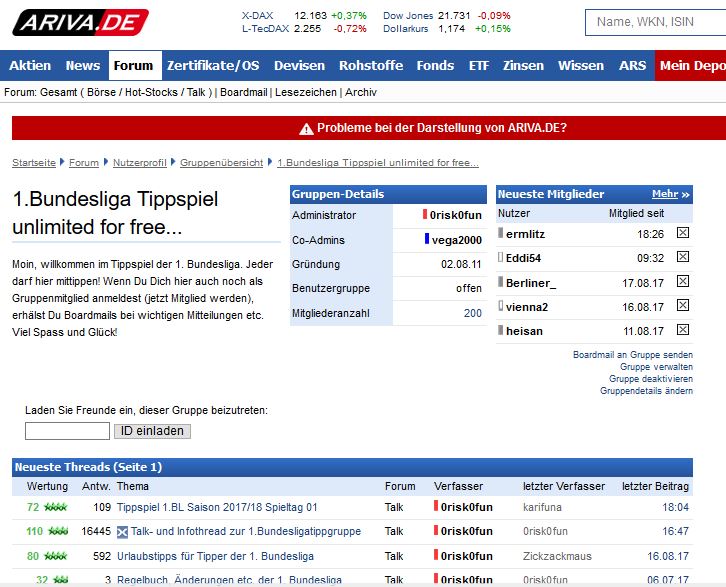Click Nutzerprofil in the breadcrumb
Screen dimensions: 726x587
[139, 162]
